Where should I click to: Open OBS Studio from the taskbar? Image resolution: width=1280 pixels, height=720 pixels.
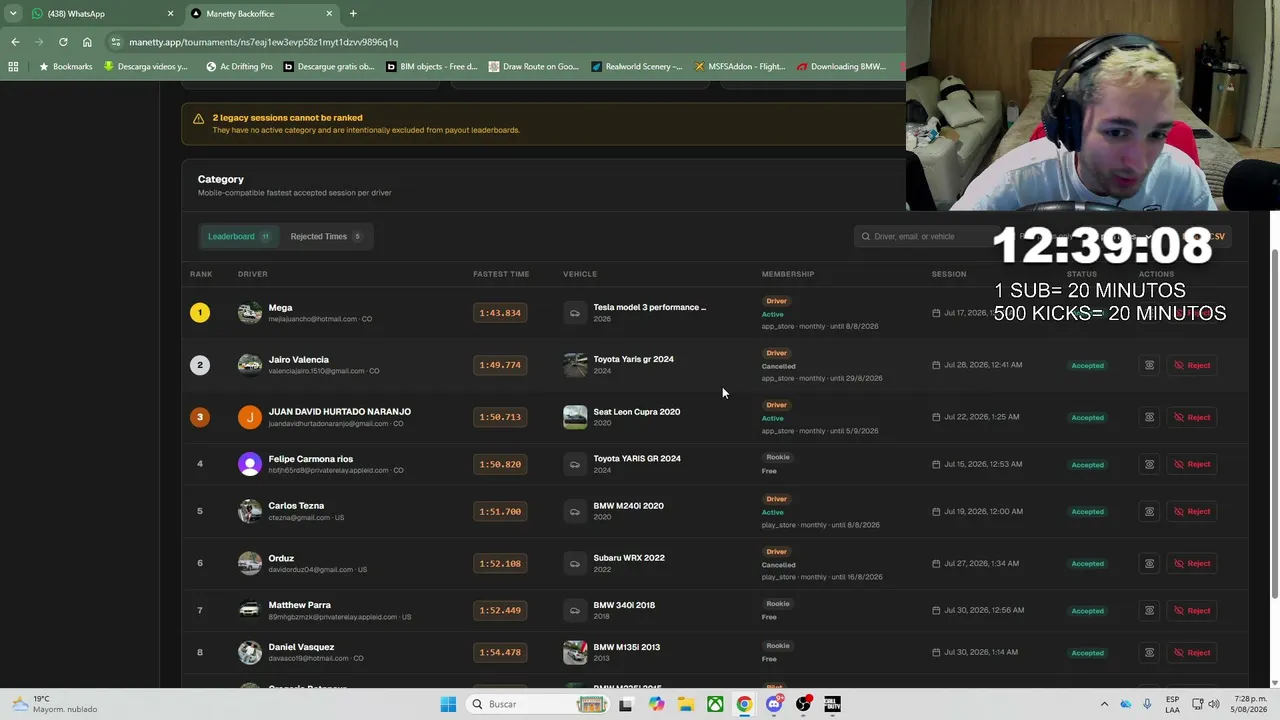coord(803,704)
